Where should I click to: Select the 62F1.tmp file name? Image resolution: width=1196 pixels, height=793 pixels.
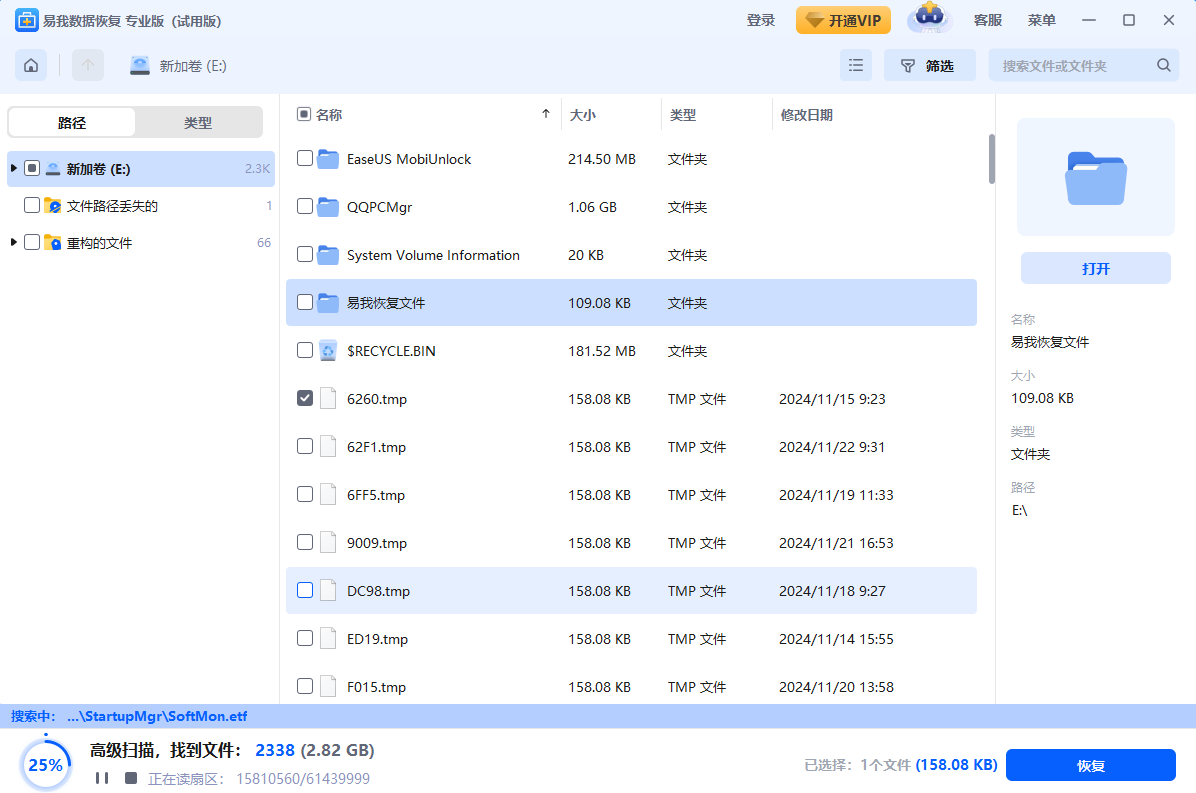tap(376, 447)
